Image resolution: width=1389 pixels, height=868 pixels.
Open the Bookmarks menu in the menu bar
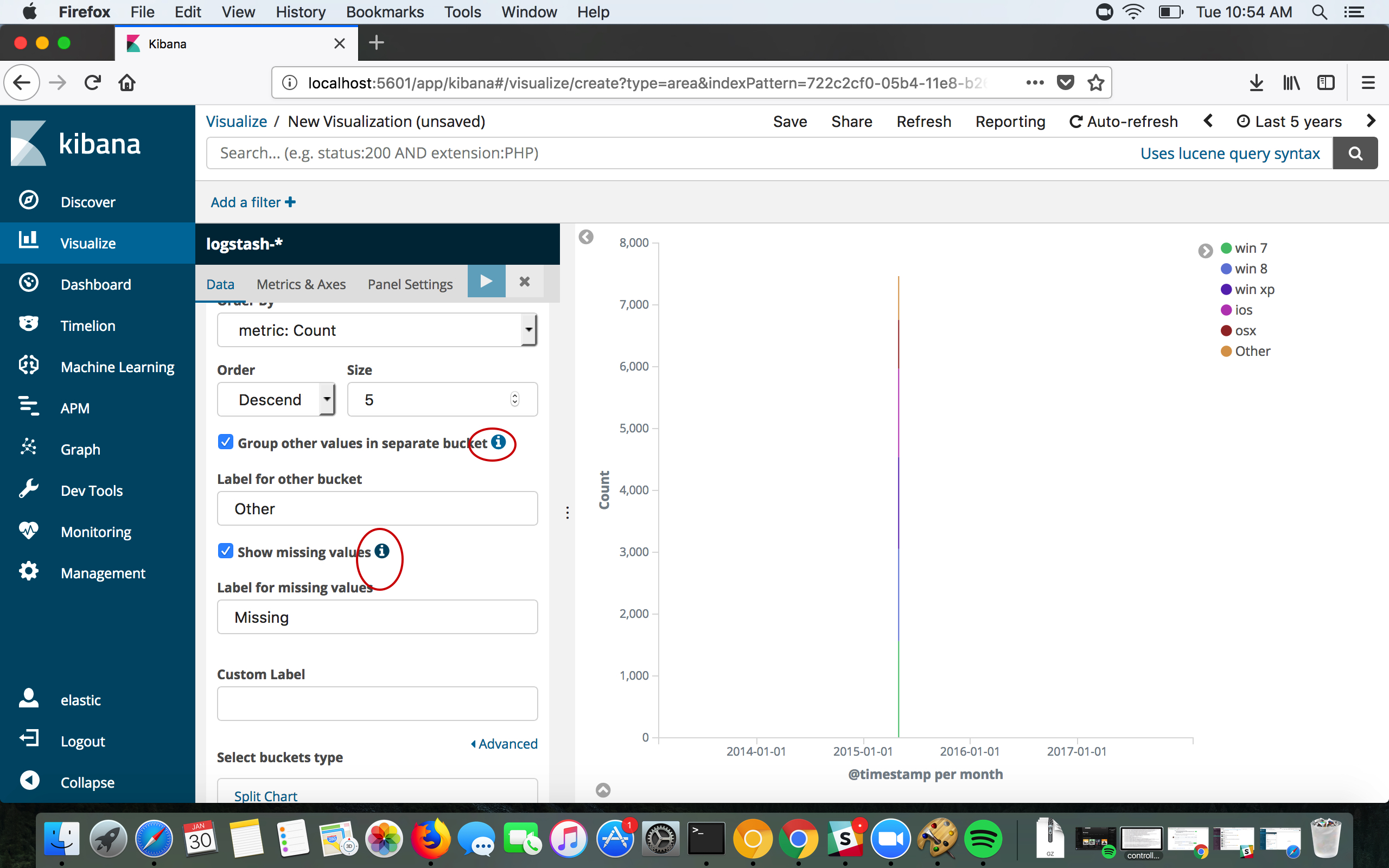tap(385, 12)
